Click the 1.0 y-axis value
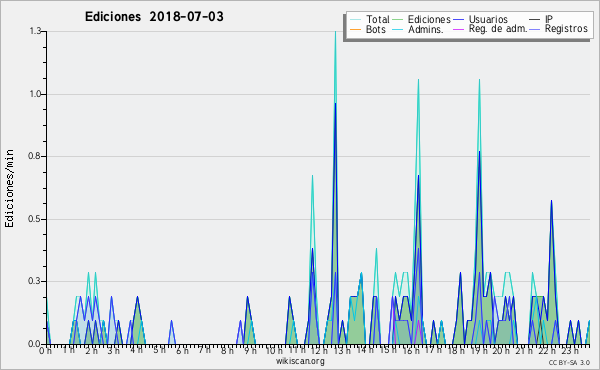This screenshot has height=370, width=600. 36,94
